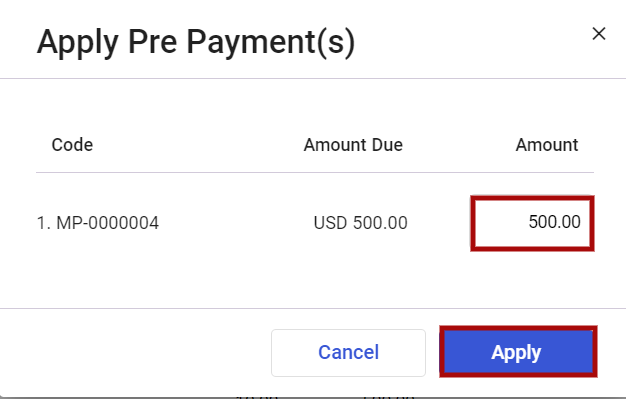Cancel applying the prepayment

[x=348, y=353]
